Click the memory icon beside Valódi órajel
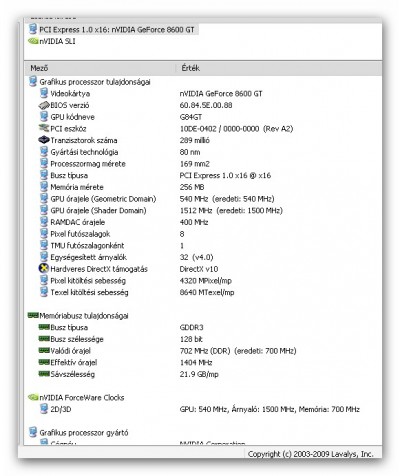Image resolution: width=400 pixels, height=476 pixels. coord(44,350)
